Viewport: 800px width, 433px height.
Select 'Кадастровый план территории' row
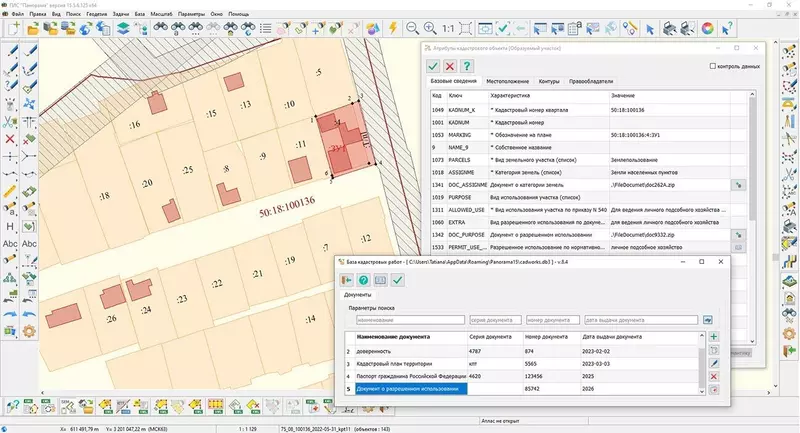(x=521, y=364)
